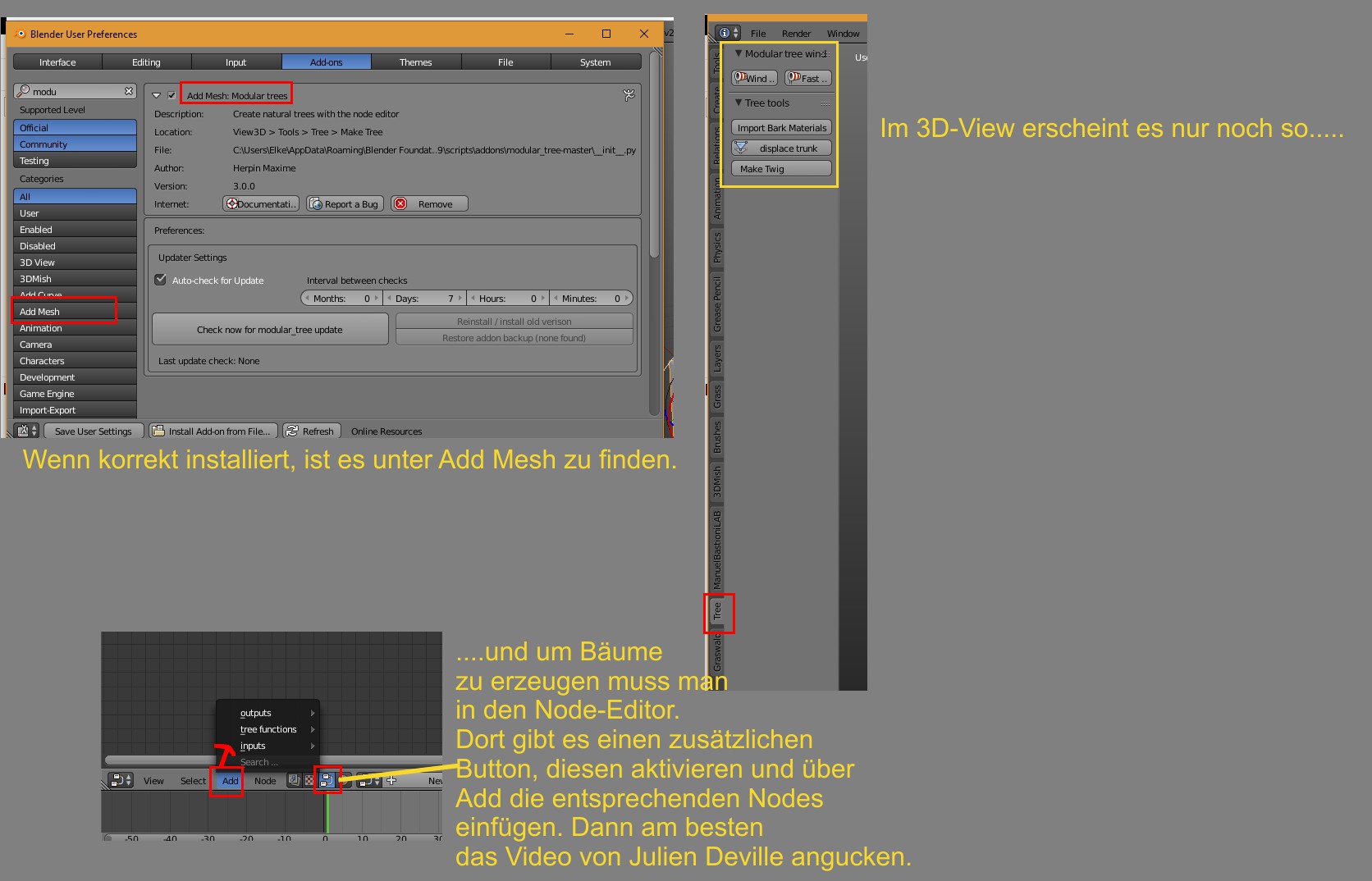The width and height of the screenshot is (1372, 881).
Task: Select the All category filter
Action: (x=75, y=196)
